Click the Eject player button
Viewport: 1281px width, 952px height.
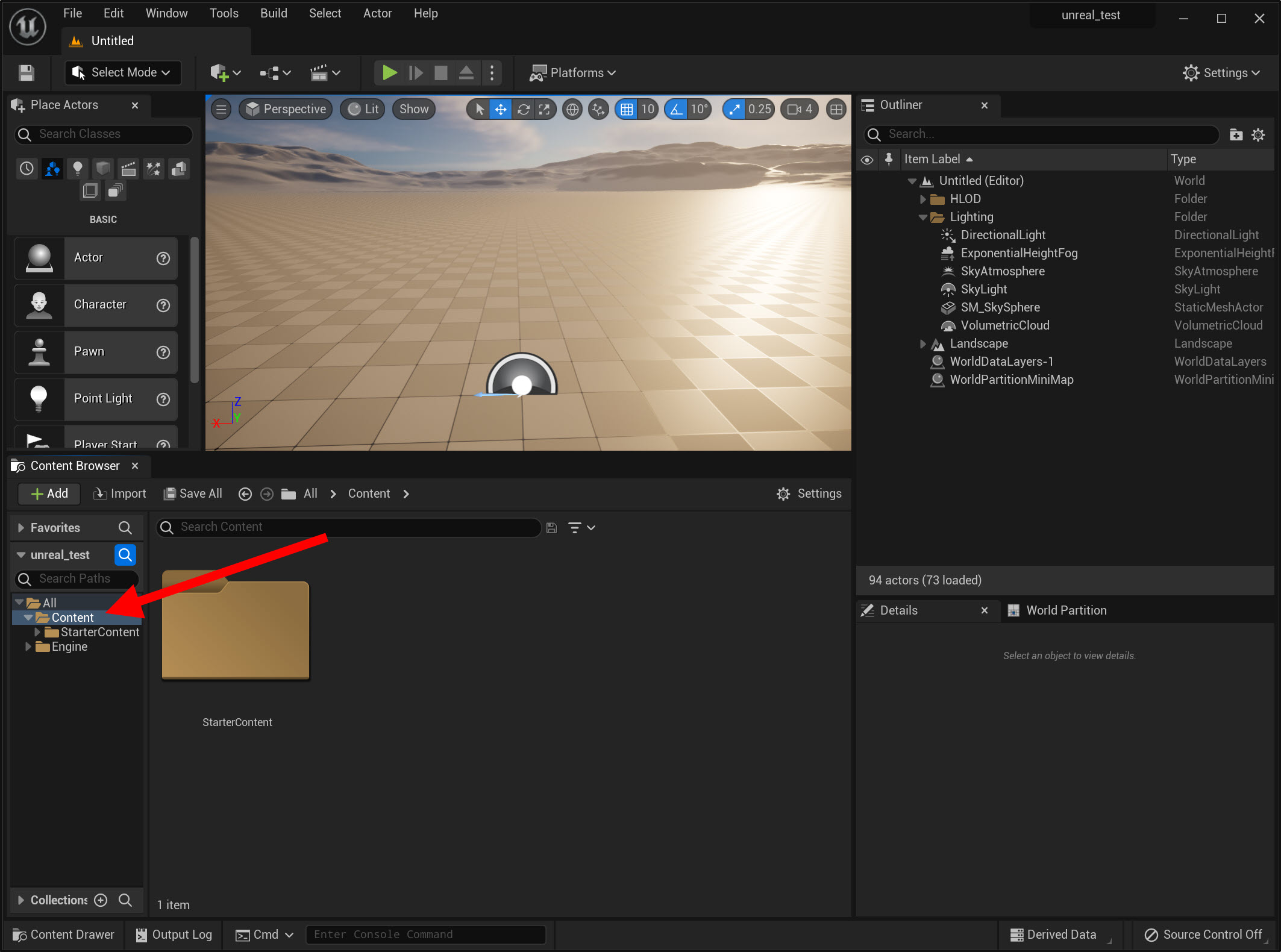[466, 73]
